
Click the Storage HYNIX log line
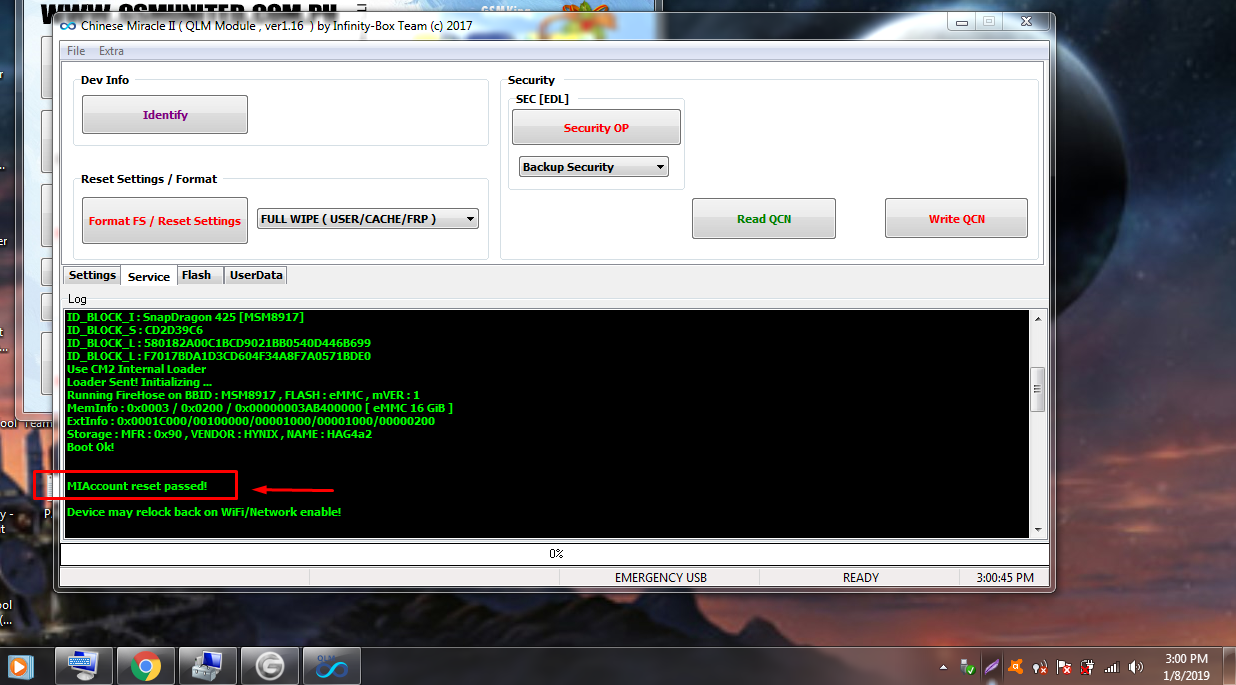tap(219, 434)
